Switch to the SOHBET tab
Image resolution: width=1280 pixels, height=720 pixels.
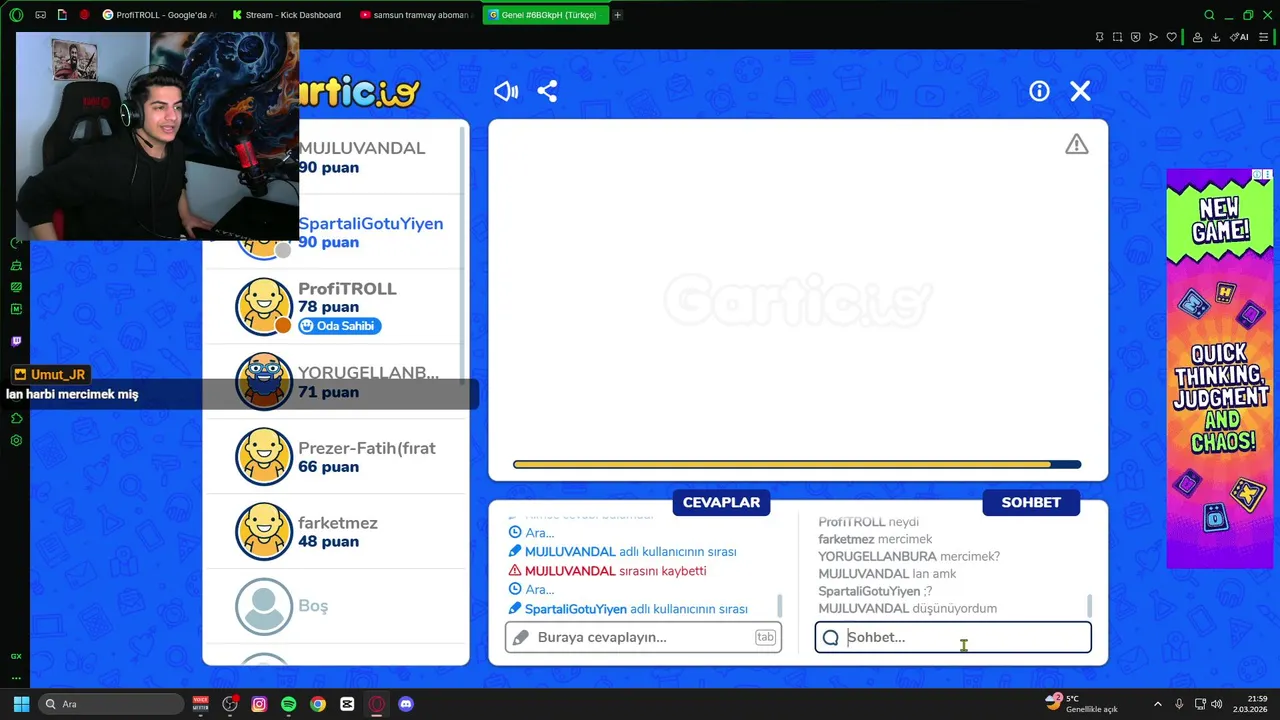pos(1031,502)
